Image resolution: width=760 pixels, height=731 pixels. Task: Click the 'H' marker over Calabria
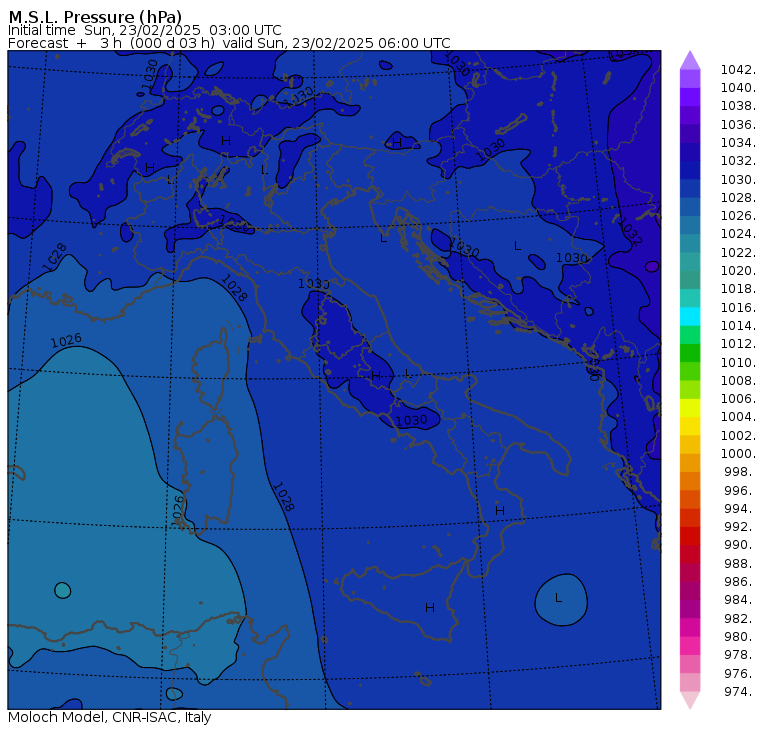point(500,510)
